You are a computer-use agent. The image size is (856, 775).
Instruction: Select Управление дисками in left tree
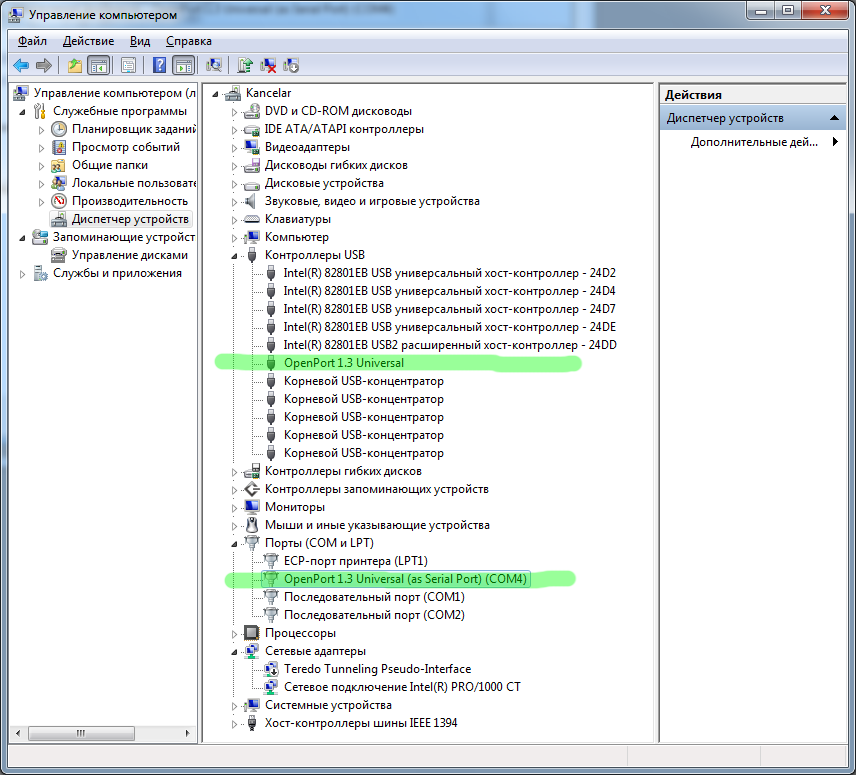tap(129, 255)
